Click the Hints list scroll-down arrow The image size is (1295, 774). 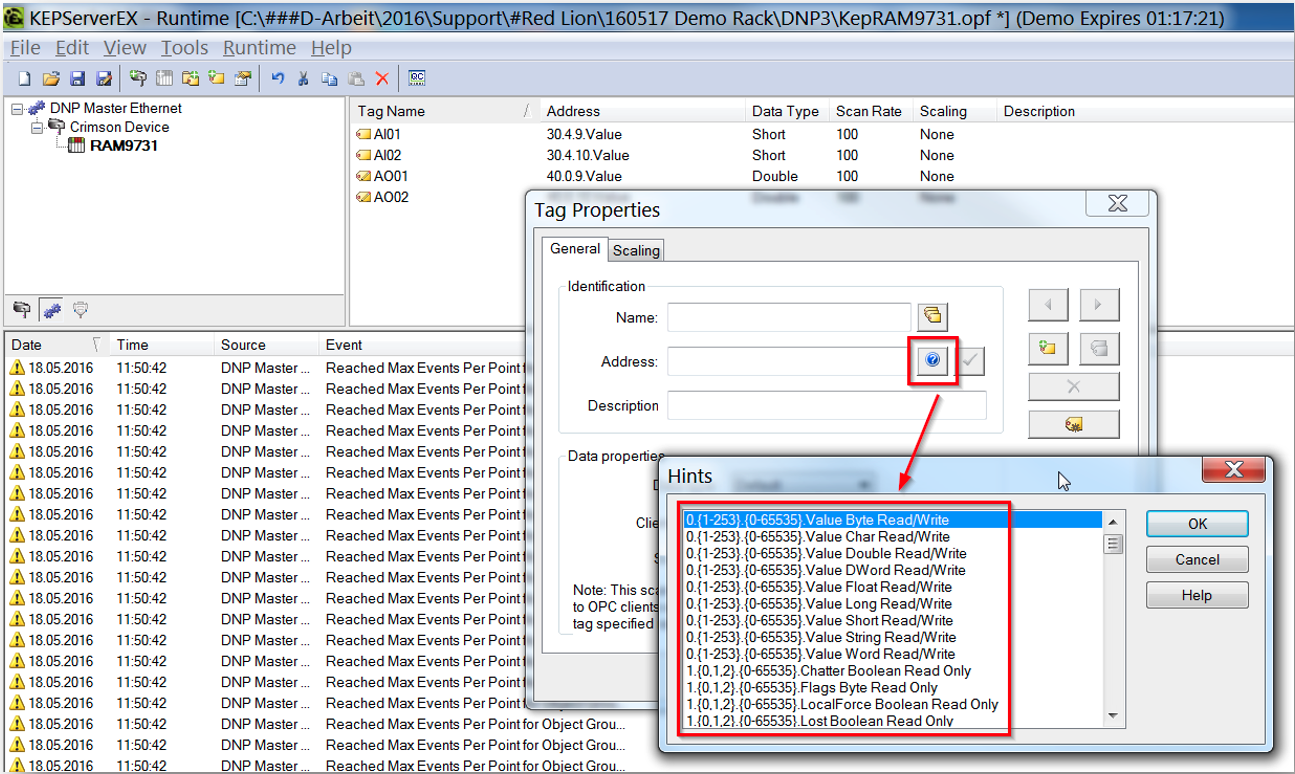tap(1113, 716)
